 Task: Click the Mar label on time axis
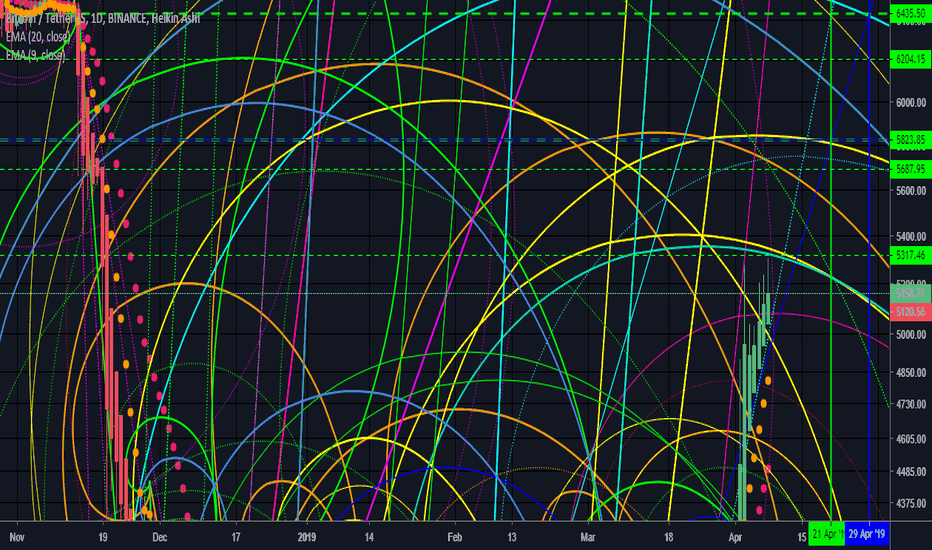pos(587,538)
